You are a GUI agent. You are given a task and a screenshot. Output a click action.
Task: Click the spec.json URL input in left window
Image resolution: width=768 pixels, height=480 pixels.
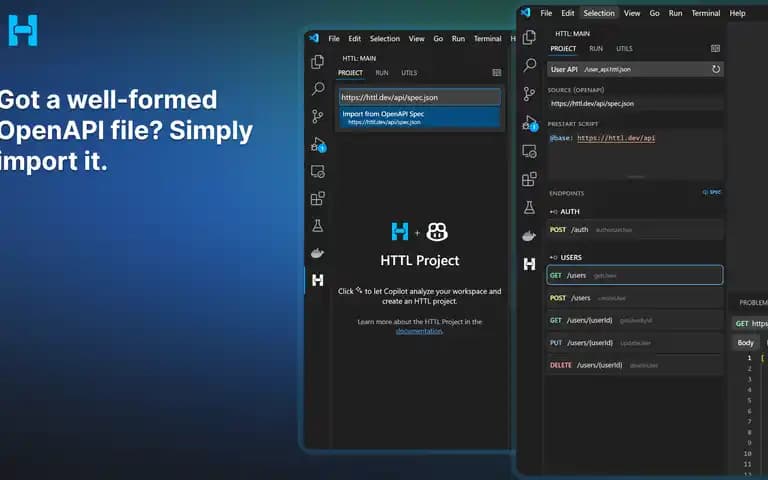click(x=420, y=97)
